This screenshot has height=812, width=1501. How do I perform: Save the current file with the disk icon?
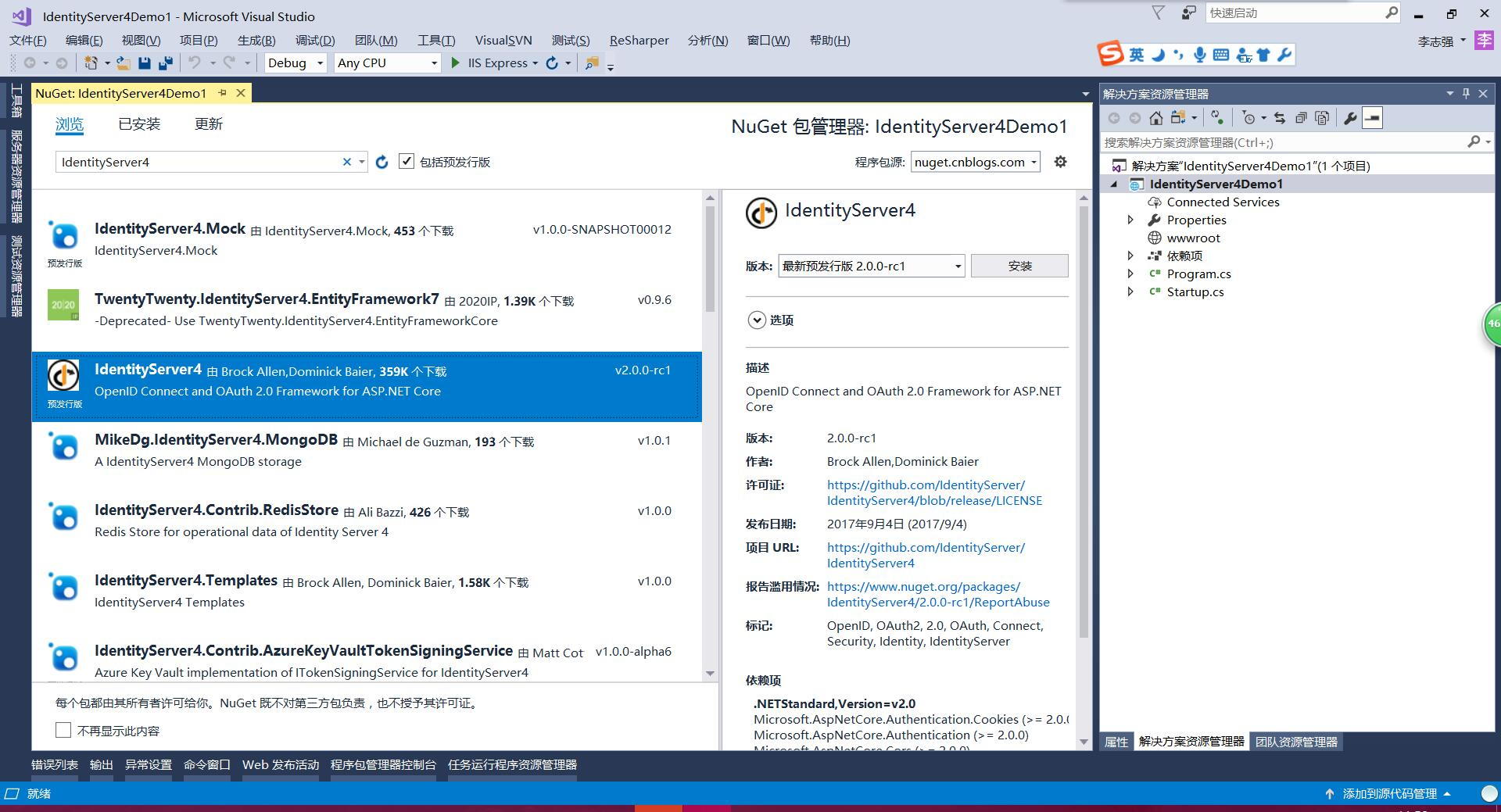[144, 63]
